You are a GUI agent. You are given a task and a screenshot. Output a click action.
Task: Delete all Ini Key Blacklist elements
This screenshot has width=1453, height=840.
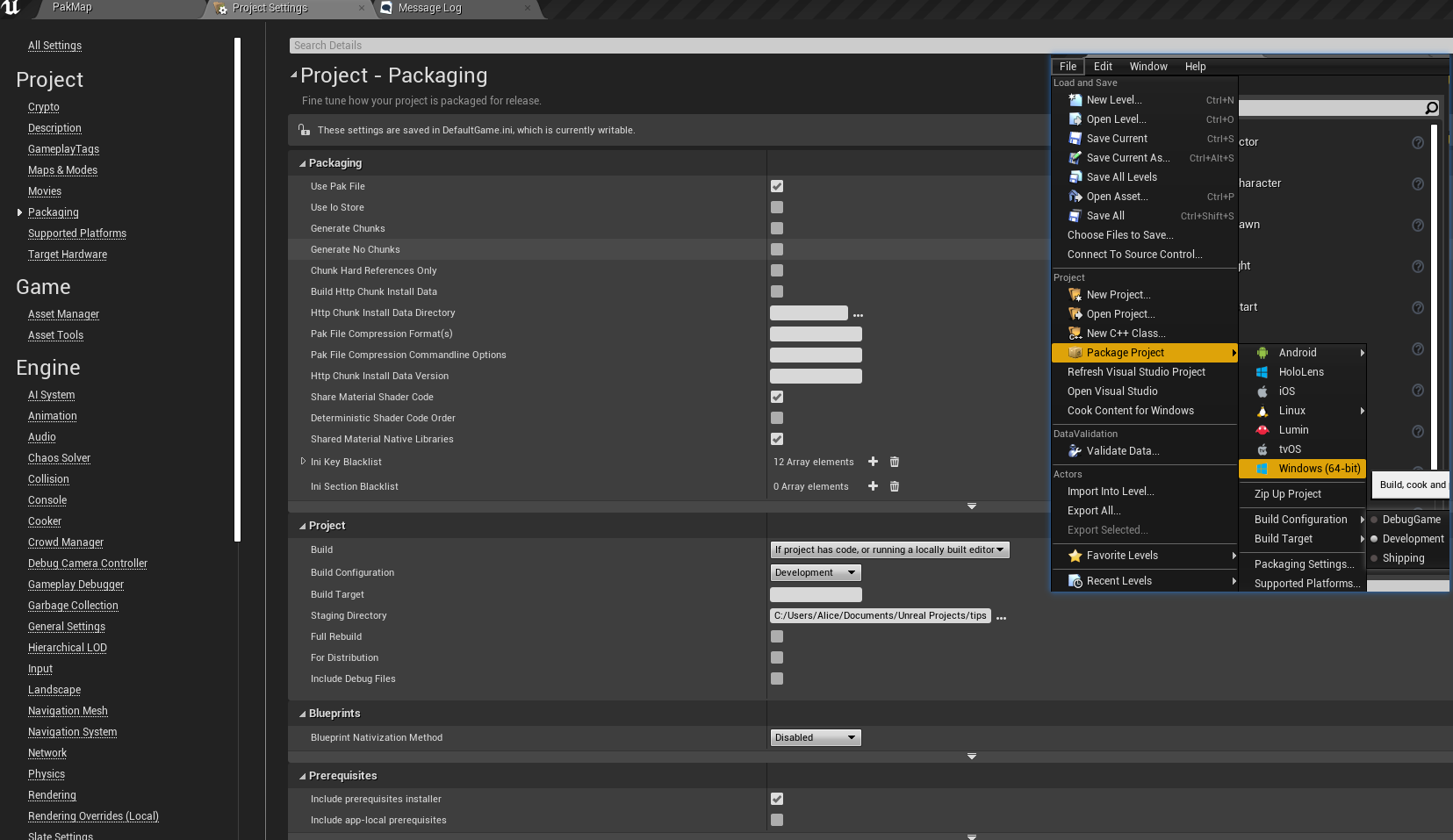tap(895, 462)
